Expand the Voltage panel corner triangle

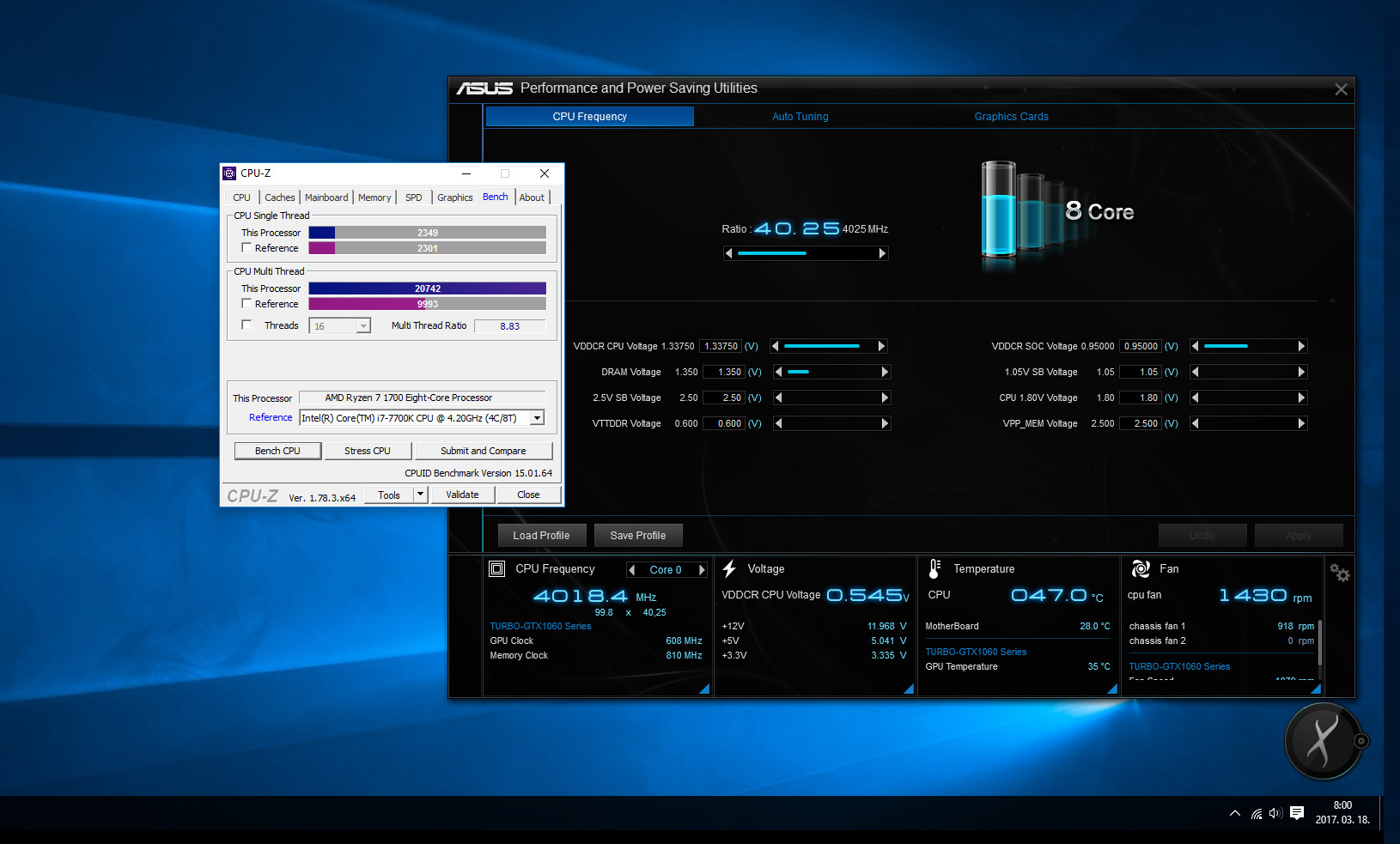[909, 689]
